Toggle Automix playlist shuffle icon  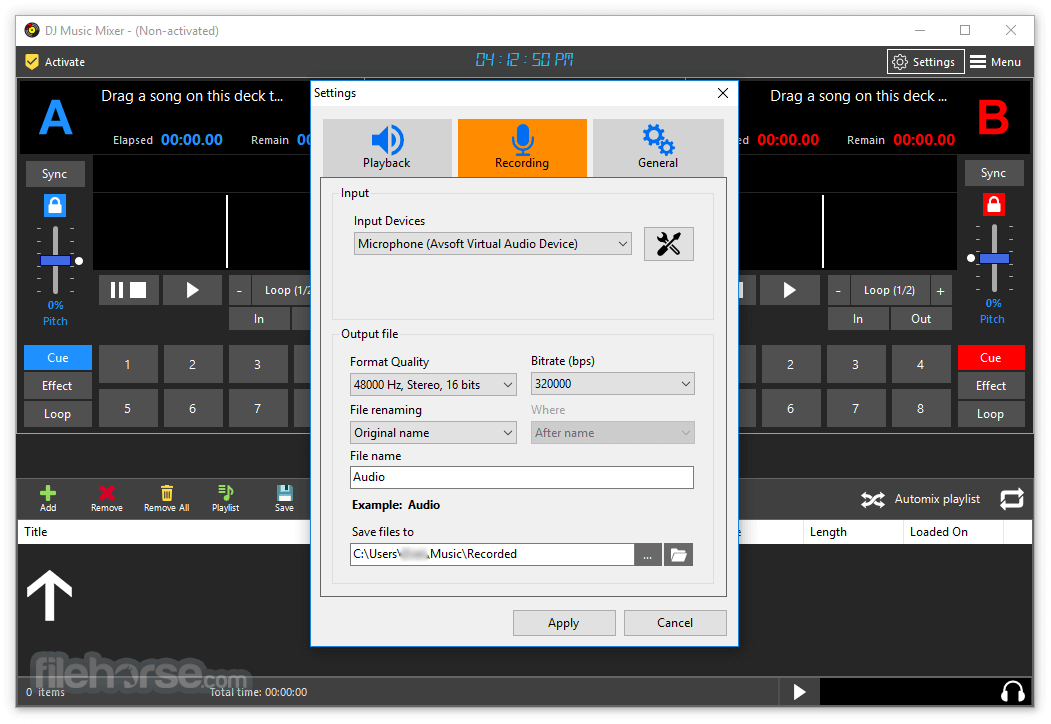pos(873,499)
